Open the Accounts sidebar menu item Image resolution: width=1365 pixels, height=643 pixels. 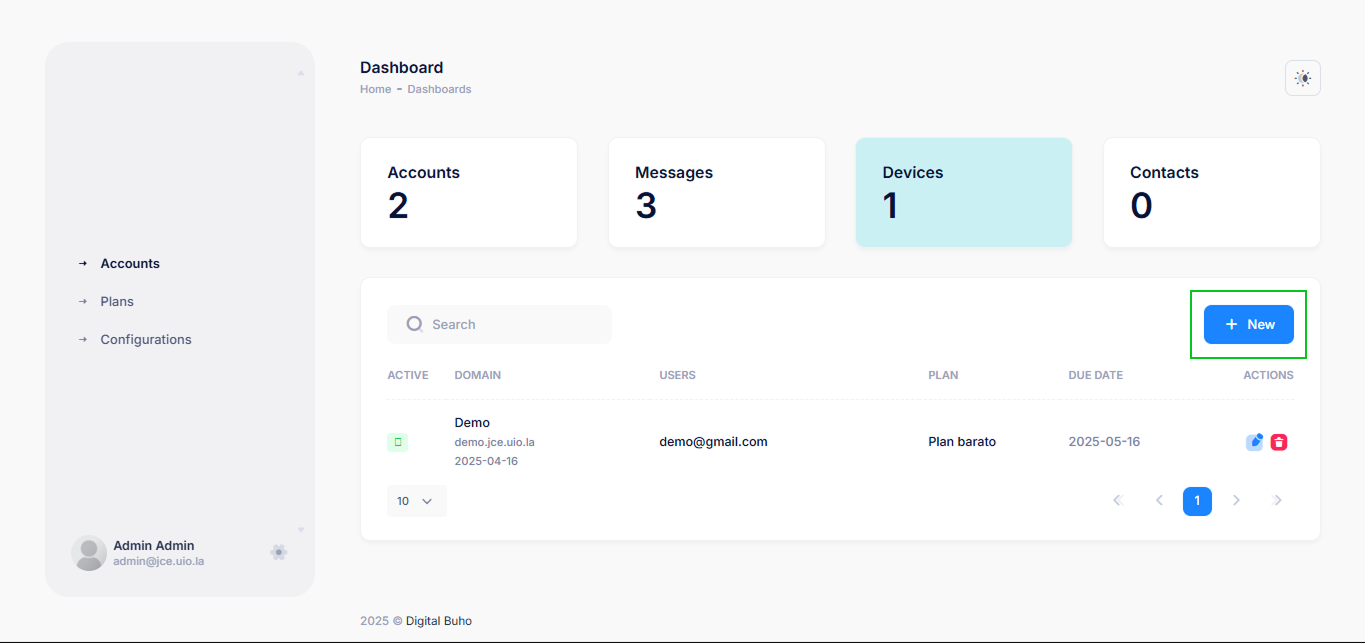130,264
